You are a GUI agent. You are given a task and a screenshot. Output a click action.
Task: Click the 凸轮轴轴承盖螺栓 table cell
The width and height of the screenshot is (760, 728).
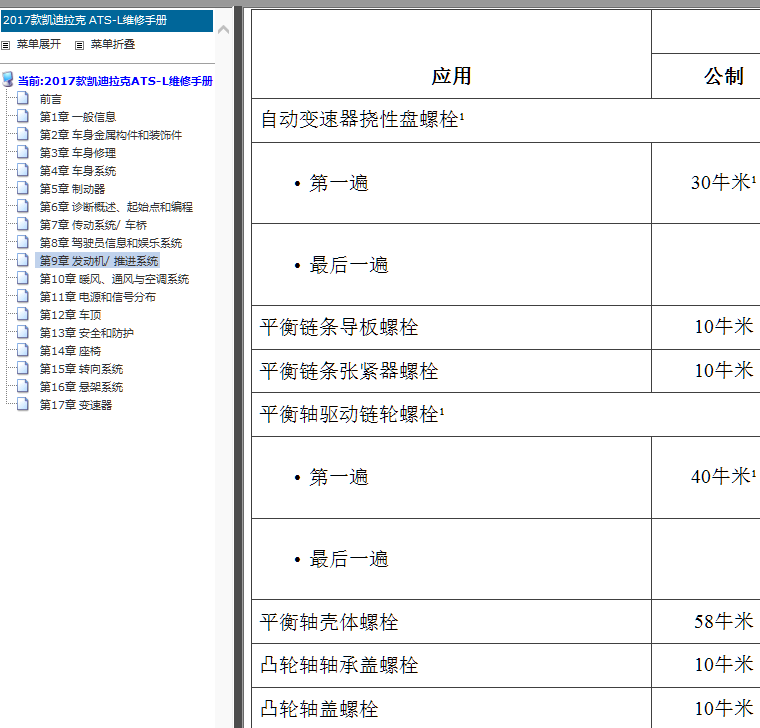pyautogui.click(x=451, y=665)
